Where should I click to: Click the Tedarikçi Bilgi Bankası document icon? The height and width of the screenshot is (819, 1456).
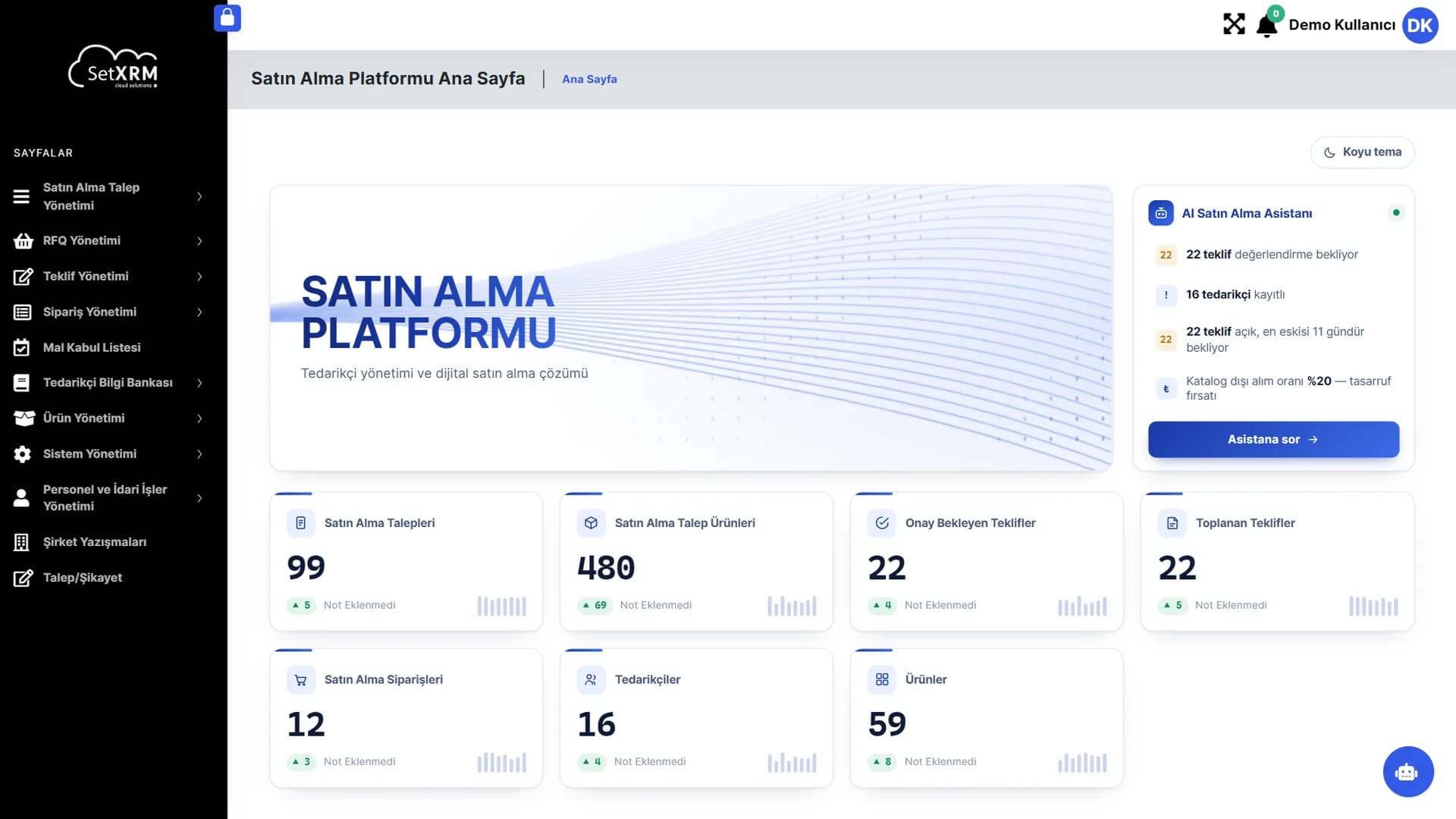(22, 383)
